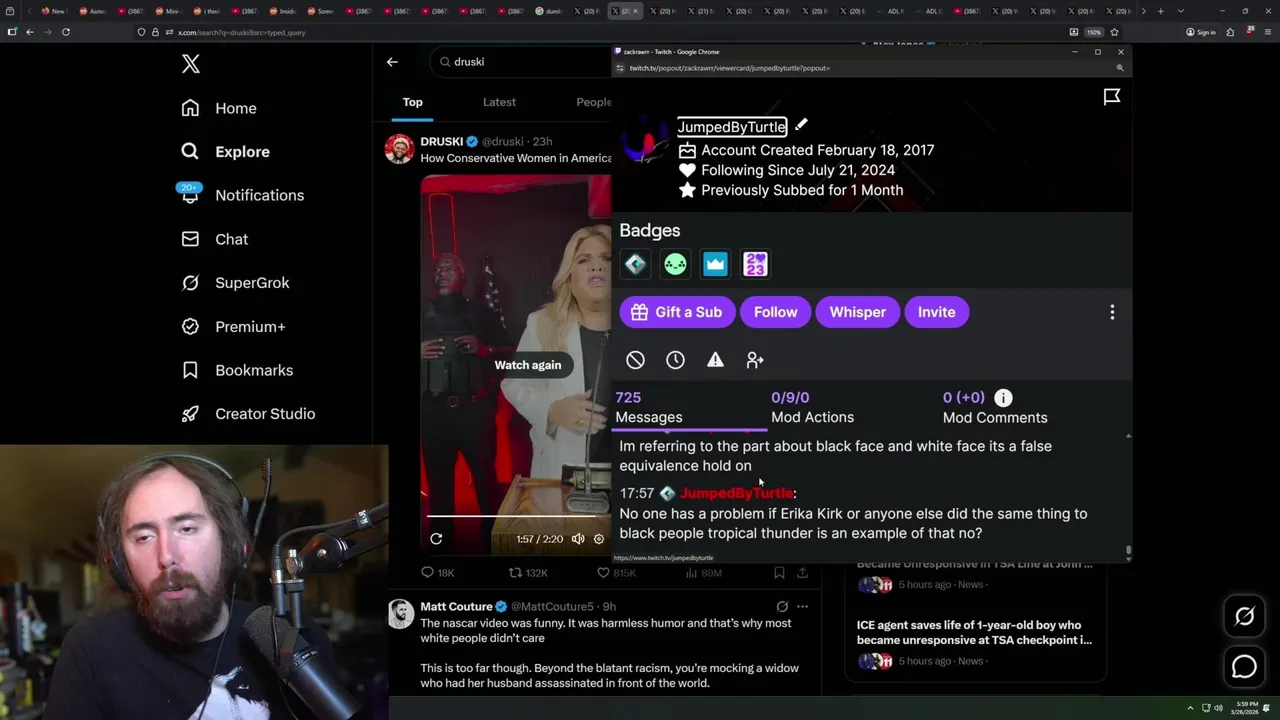Viewport: 1280px width, 720px height.
Task: Click blue crown Prime badge
Action: click(x=715, y=264)
